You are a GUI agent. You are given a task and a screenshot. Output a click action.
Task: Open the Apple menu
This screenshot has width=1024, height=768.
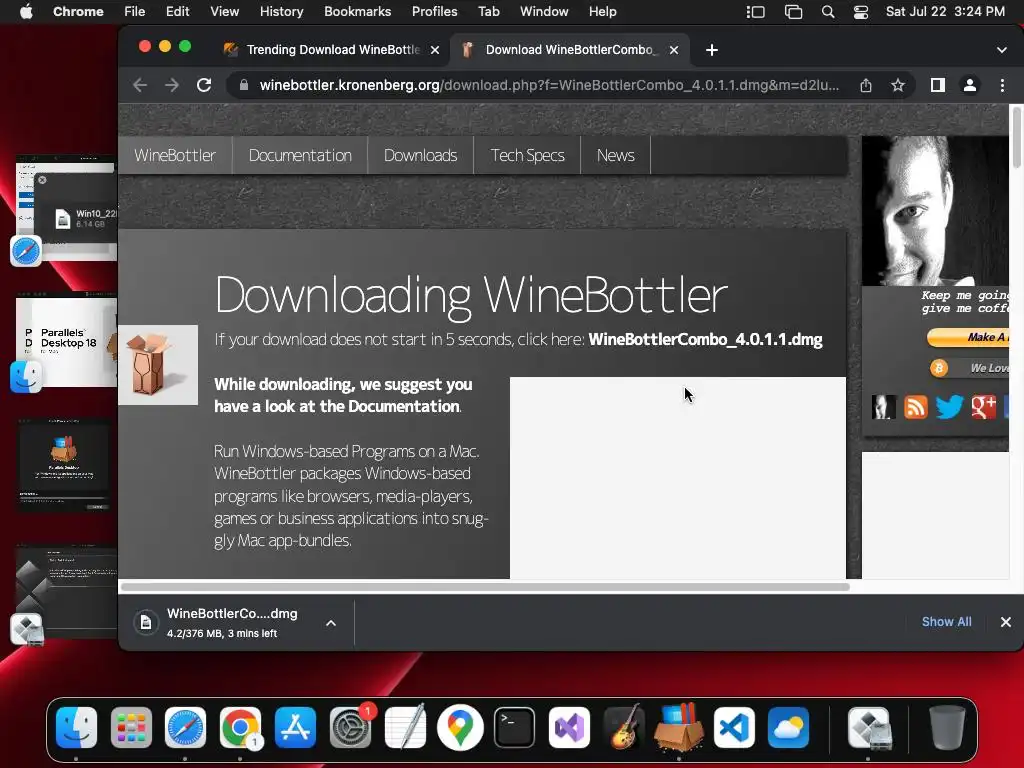[26, 12]
